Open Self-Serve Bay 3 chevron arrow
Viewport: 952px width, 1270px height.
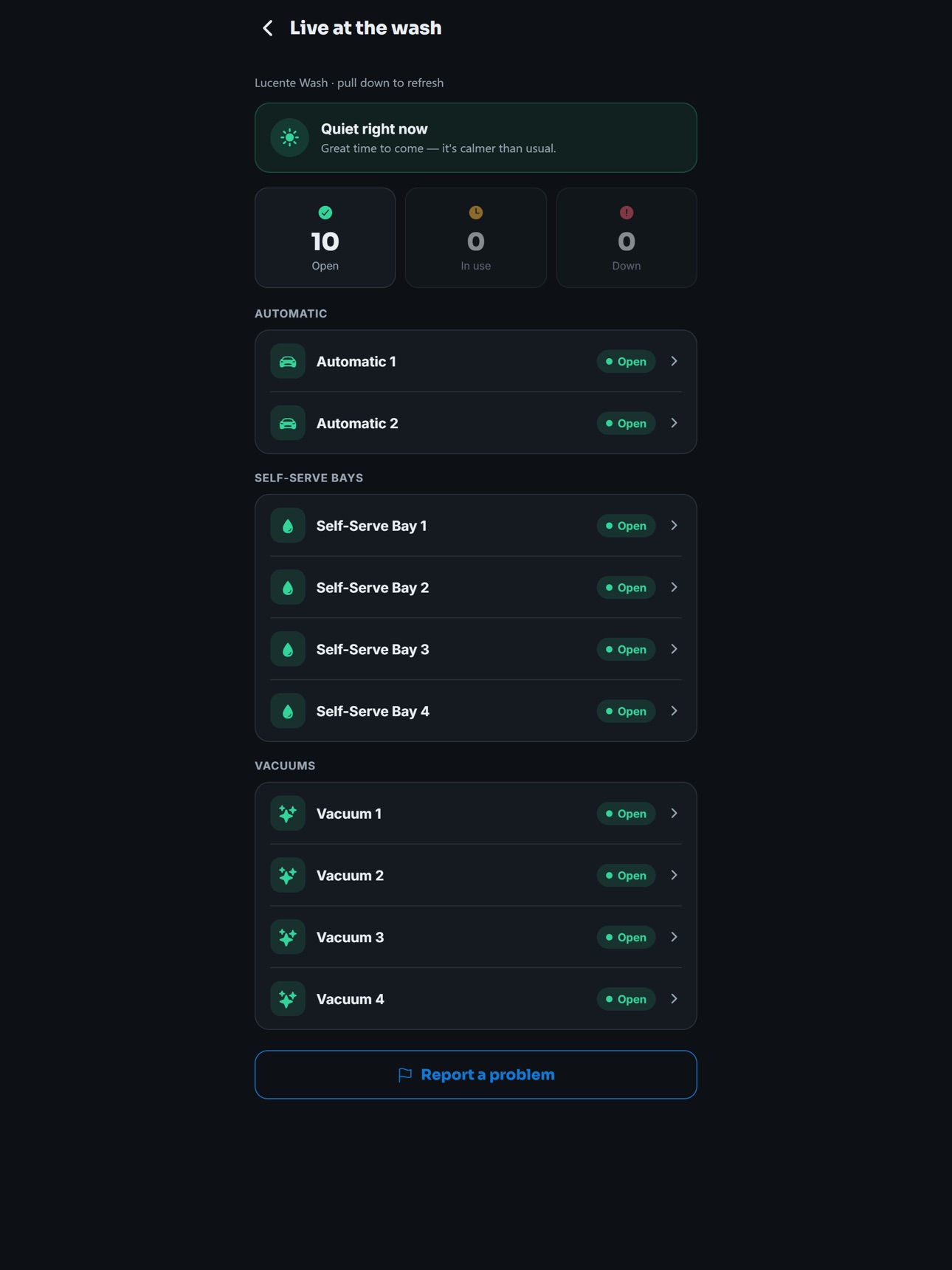tap(674, 649)
